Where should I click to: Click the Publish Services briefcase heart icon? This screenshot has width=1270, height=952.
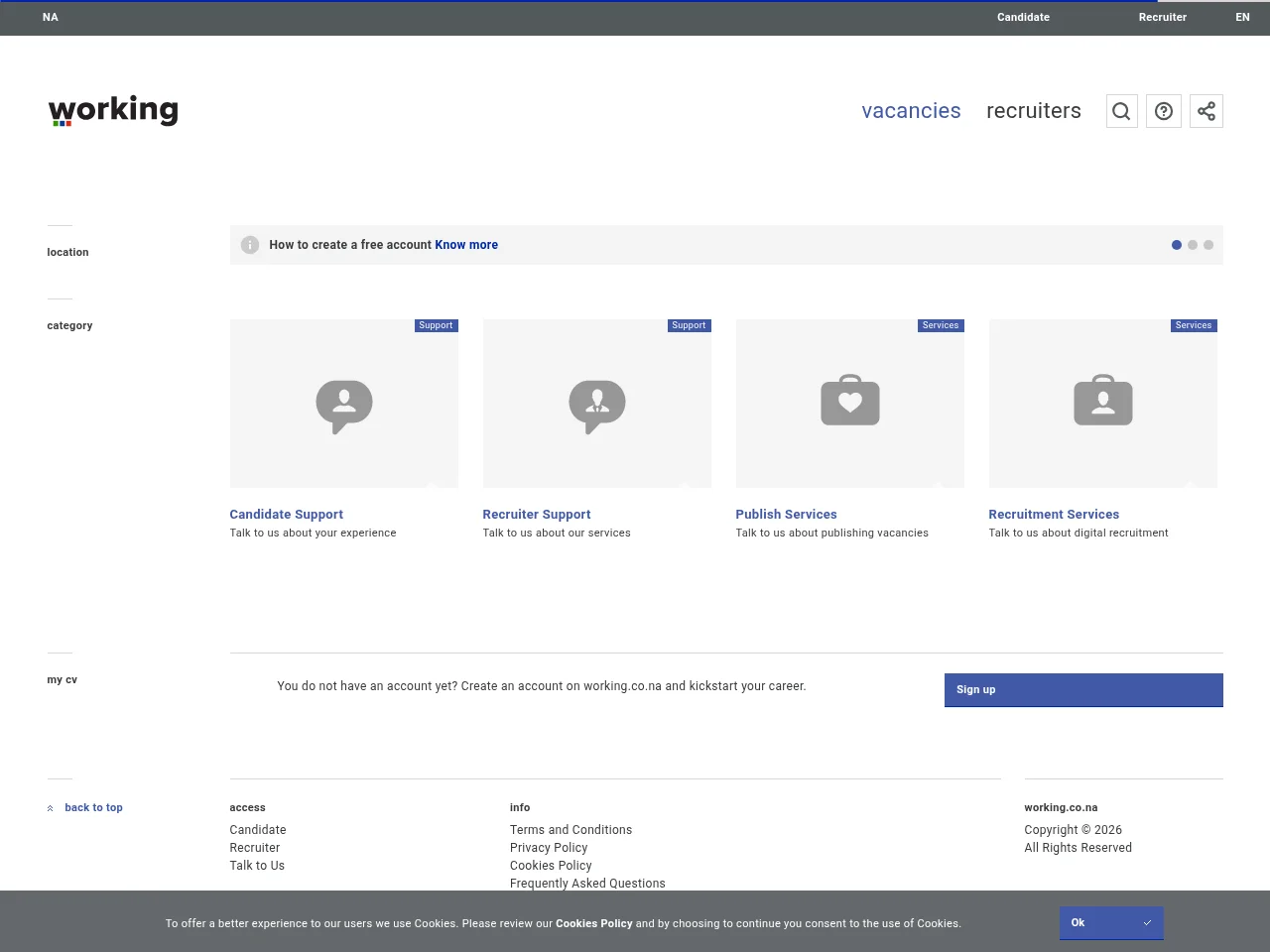[x=850, y=401]
